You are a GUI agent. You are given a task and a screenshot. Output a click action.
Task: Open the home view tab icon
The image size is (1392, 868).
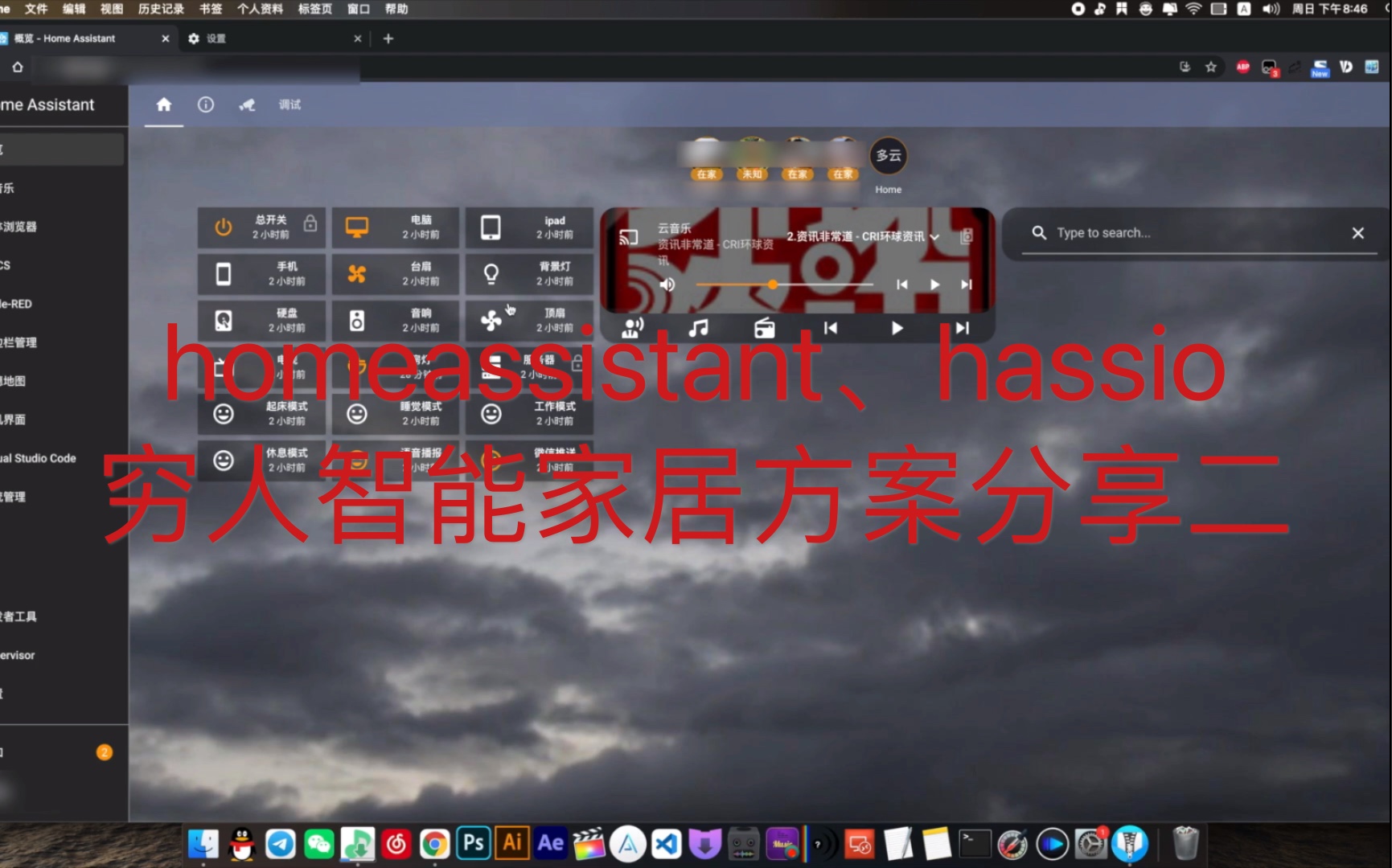tap(164, 104)
